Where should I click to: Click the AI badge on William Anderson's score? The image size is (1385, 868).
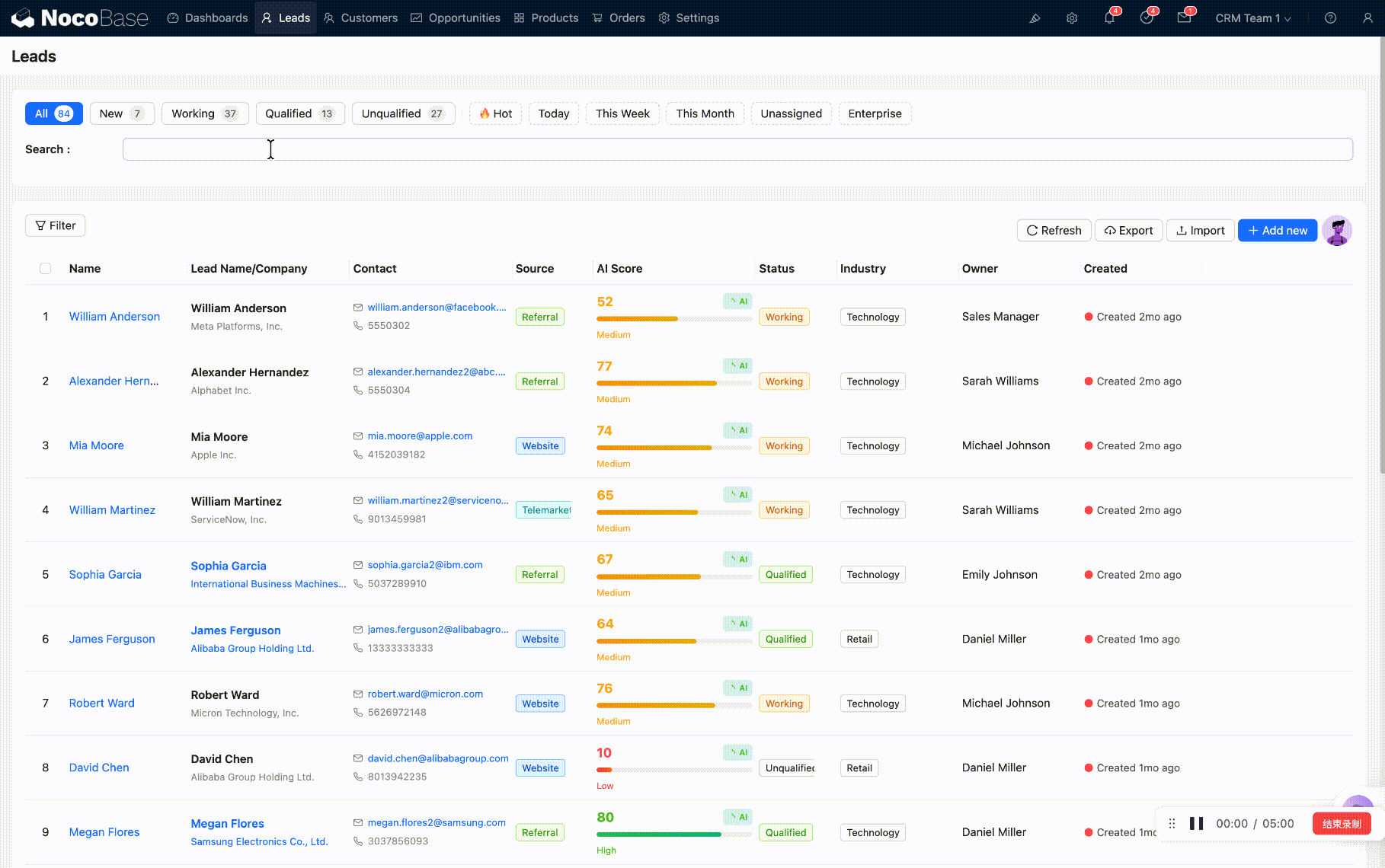[x=738, y=302]
